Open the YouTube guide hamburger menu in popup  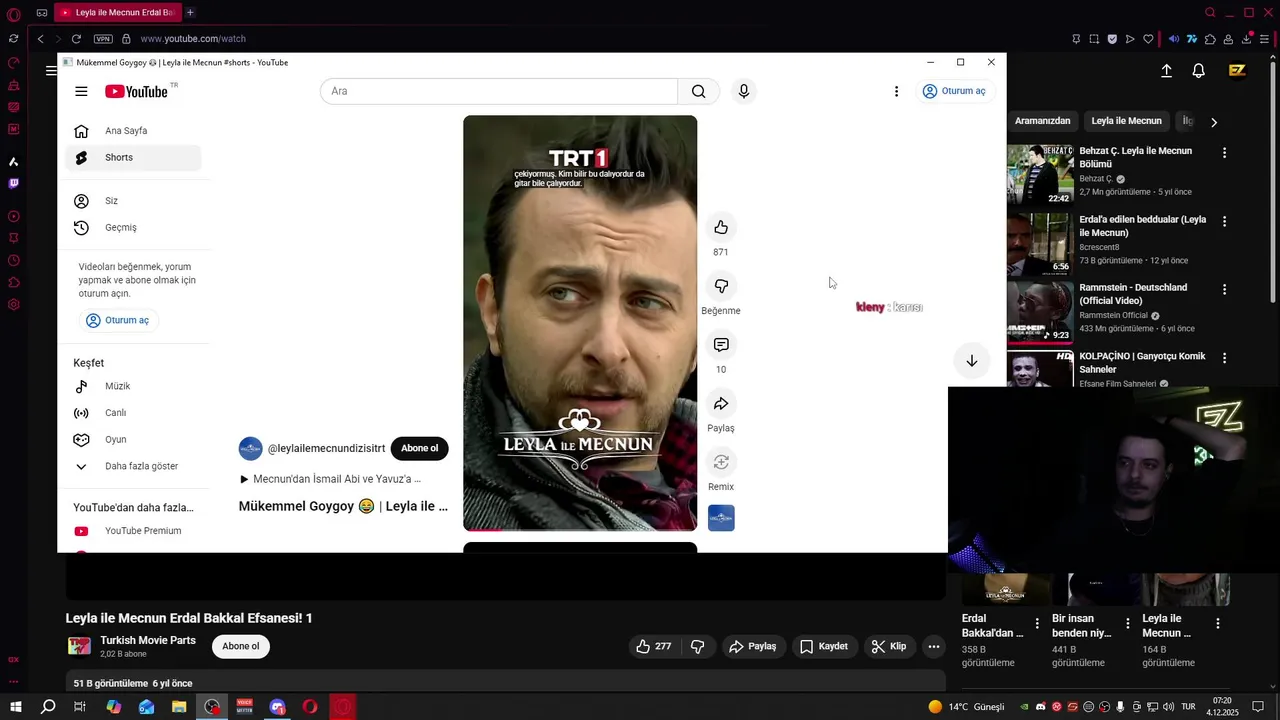(x=81, y=91)
